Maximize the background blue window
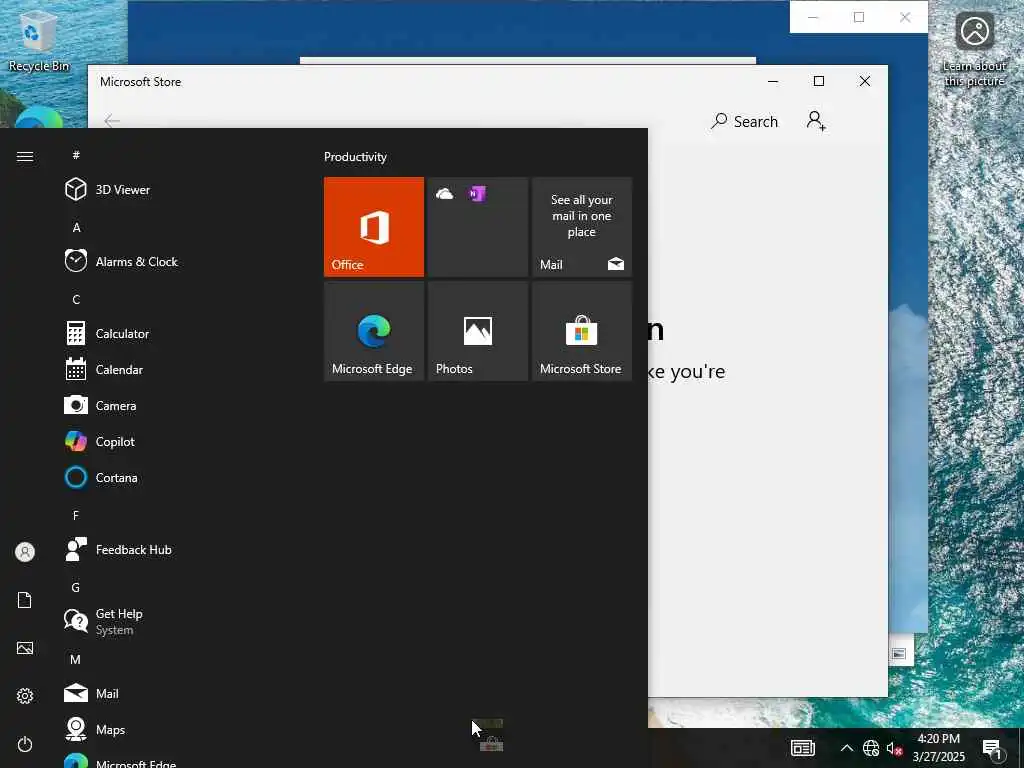Viewport: 1024px width, 768px height. [859, 18]
